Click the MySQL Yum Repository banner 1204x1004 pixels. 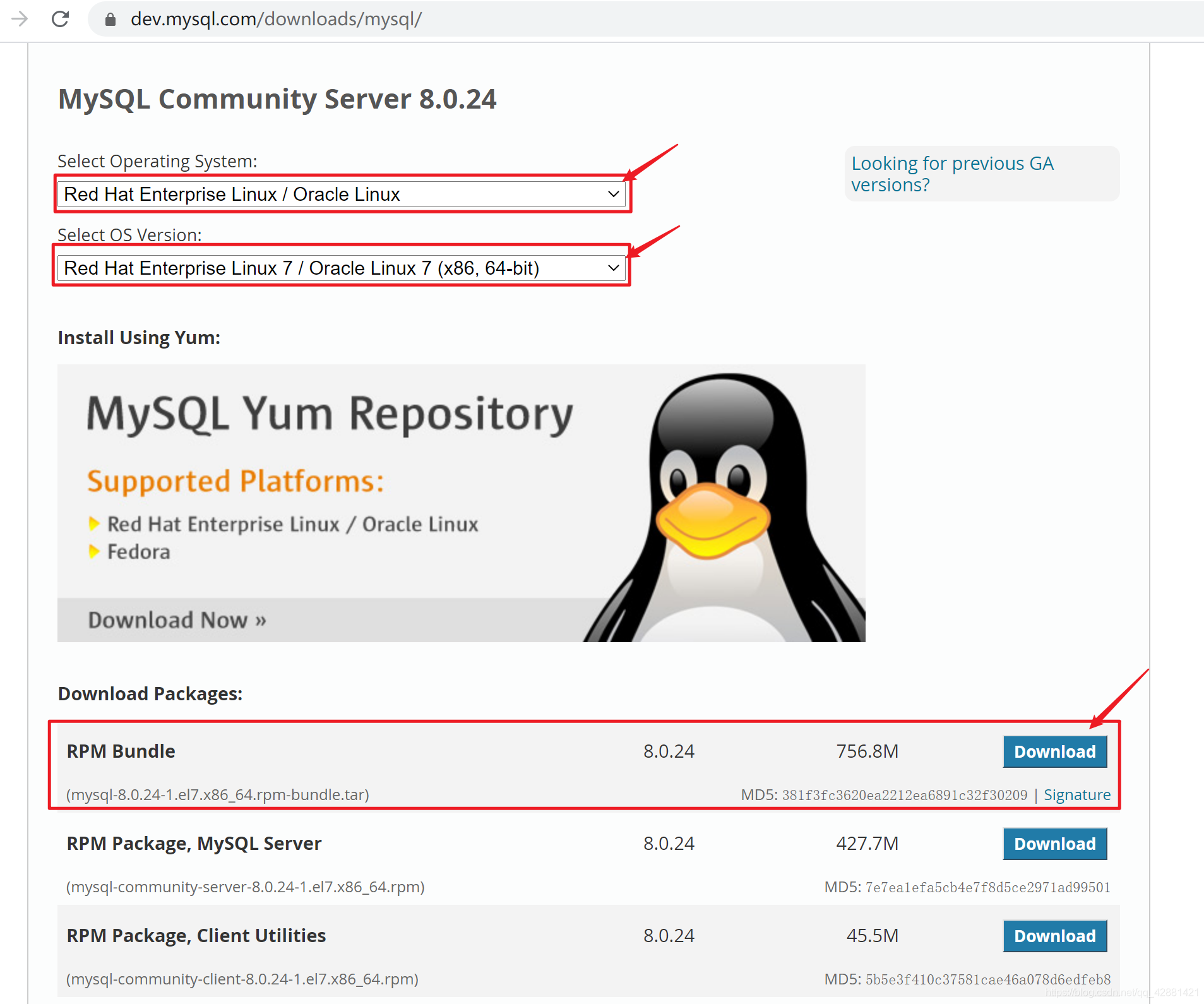[461, 503]
